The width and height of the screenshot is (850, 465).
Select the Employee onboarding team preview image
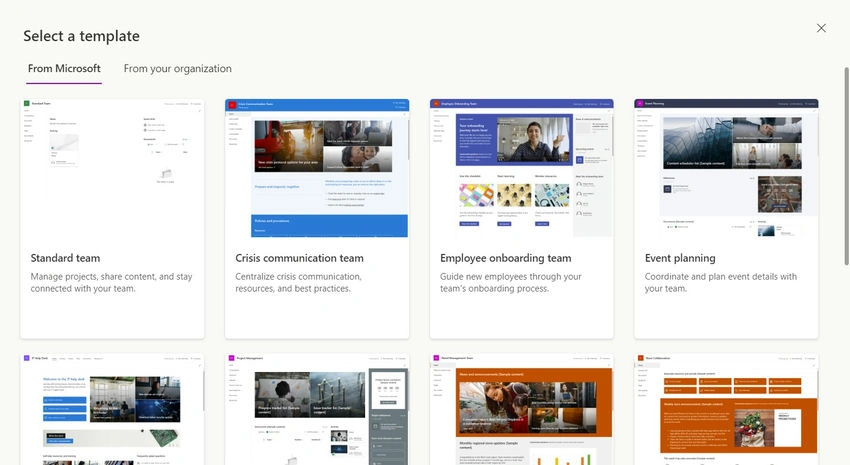click(521, 168)
